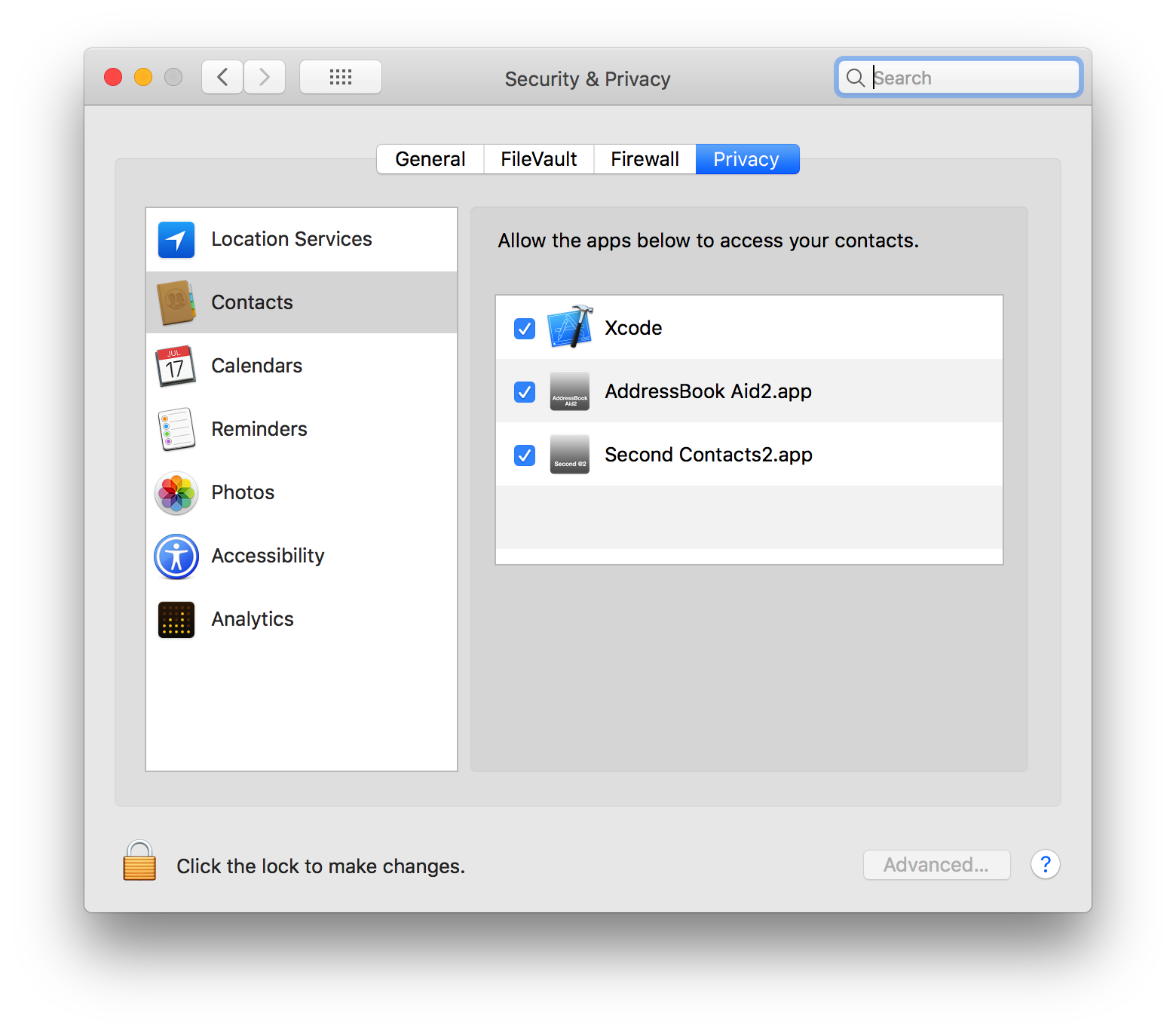Switch to the General tab
Image resolution: width=1176 pixels, height=1033 pixels.
tap(430, 159)
